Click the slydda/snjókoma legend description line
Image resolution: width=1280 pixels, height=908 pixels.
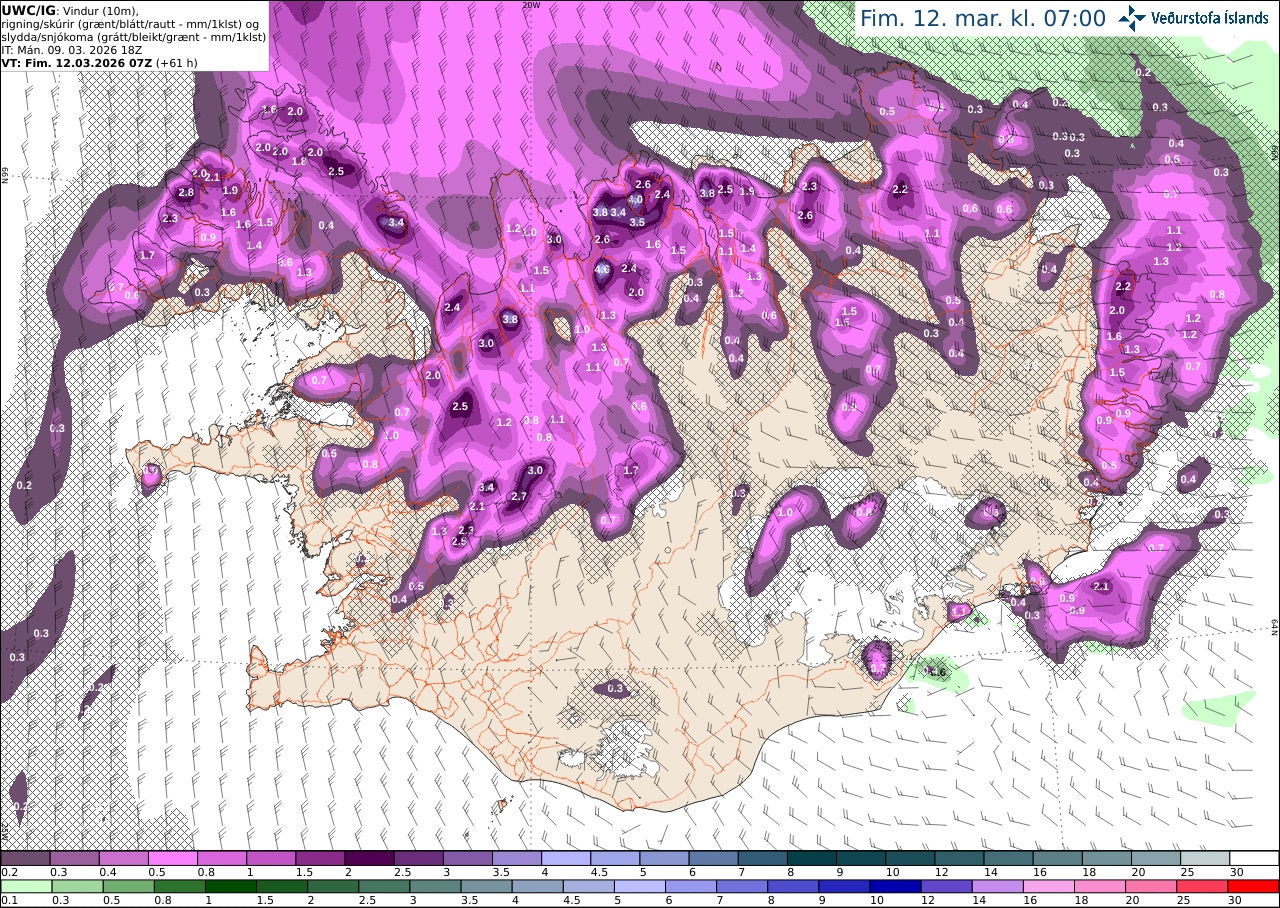[x=133, y=36]
